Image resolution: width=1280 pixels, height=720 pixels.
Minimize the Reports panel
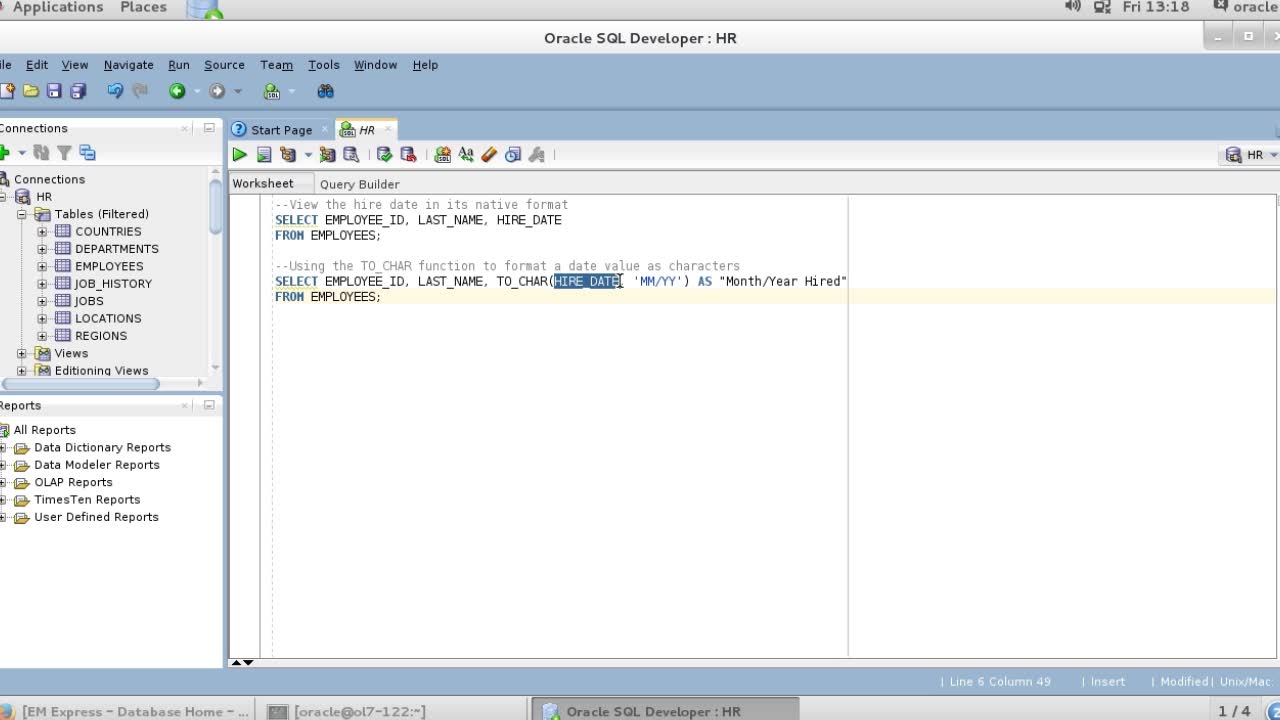coord(209,405)
